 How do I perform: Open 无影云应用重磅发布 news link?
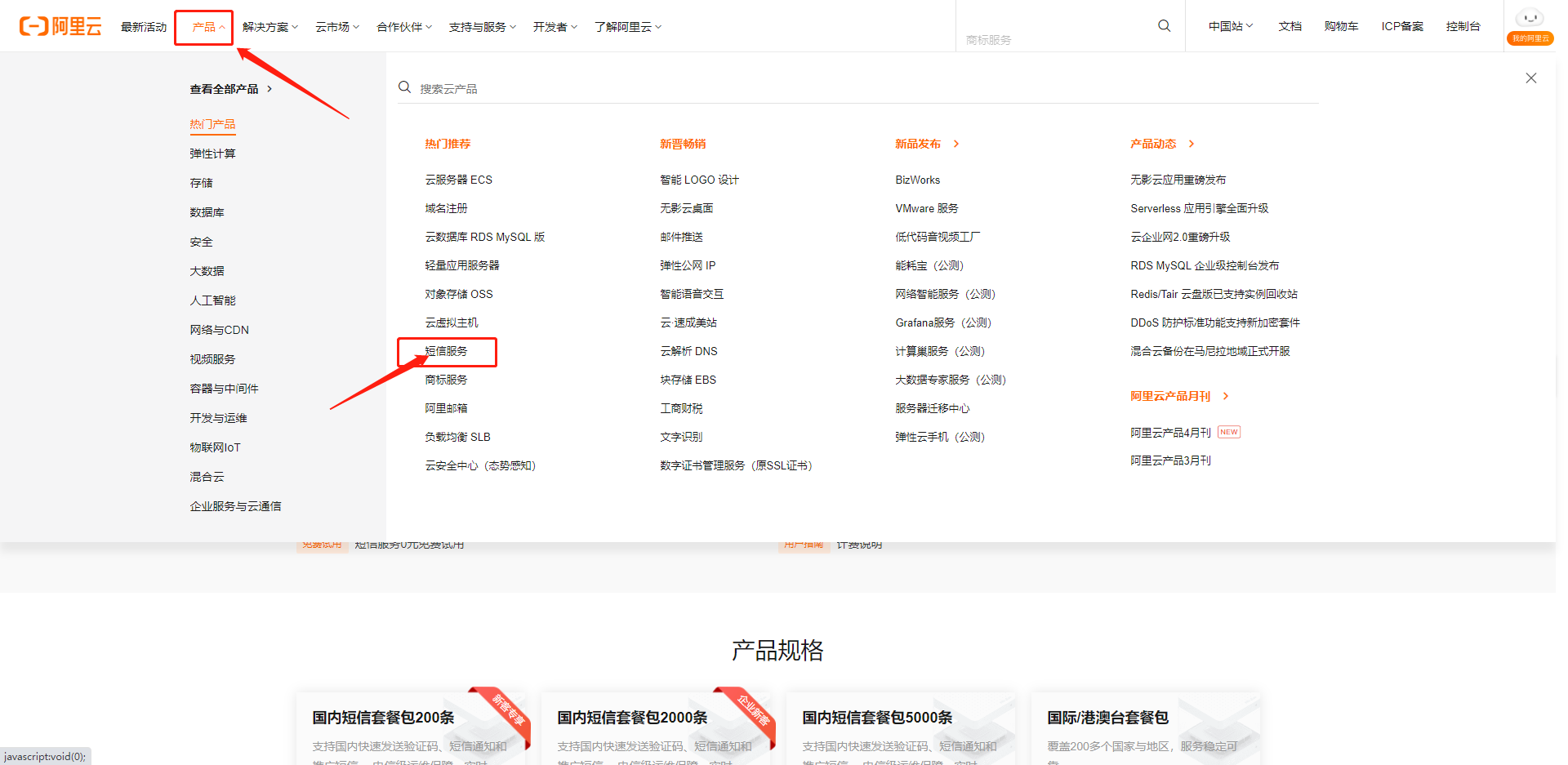[x=1178, y=180]
